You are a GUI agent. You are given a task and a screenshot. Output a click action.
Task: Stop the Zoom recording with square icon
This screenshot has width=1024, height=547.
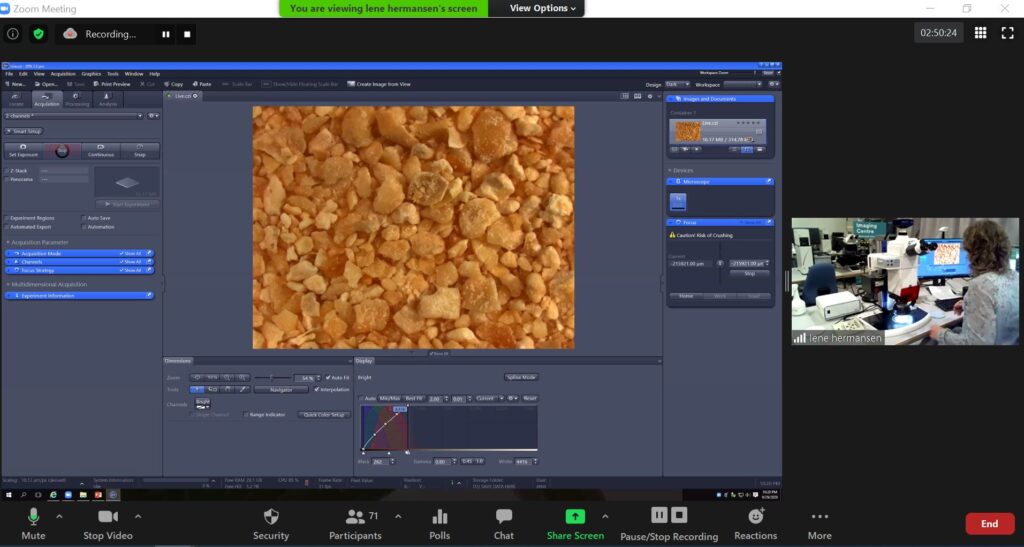coord(188,33)
